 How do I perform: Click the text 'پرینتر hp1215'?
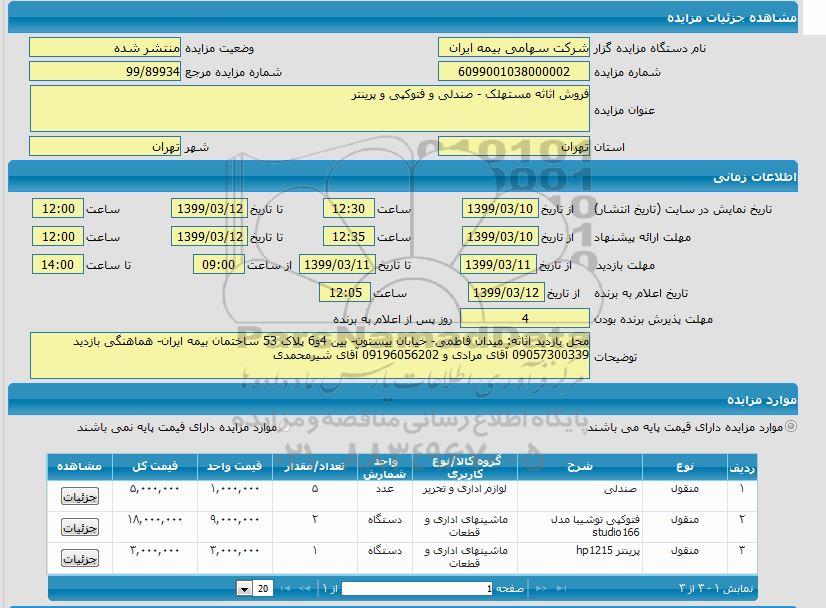[x=608, y=551]
